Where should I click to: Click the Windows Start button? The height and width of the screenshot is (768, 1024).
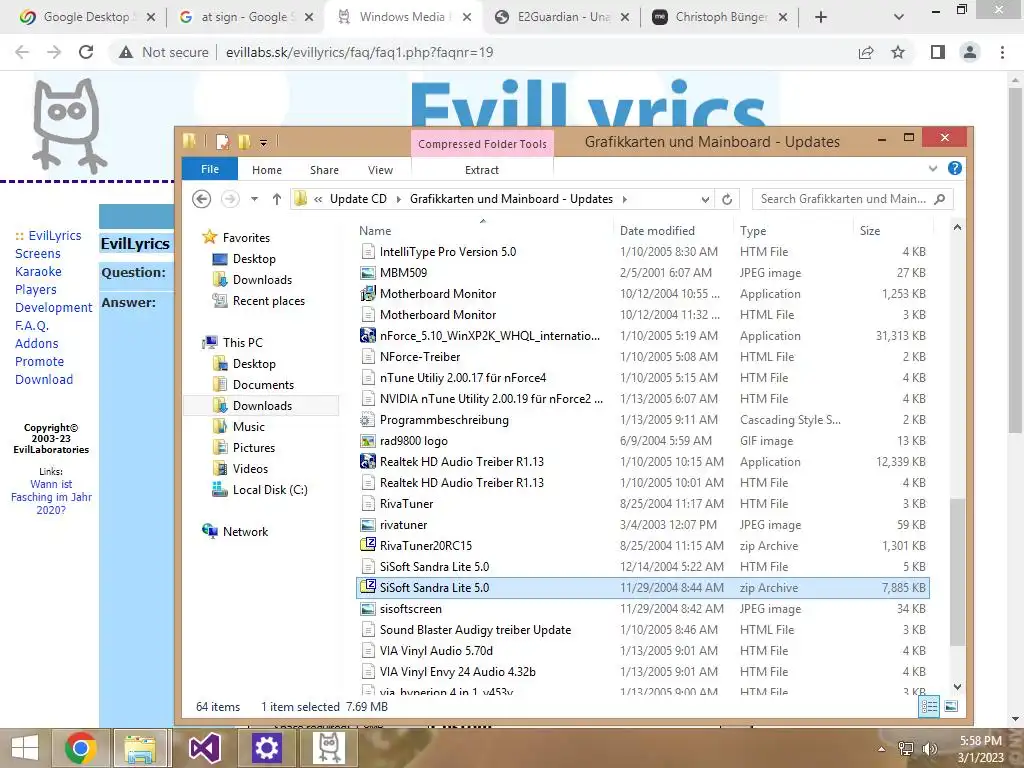24,748
